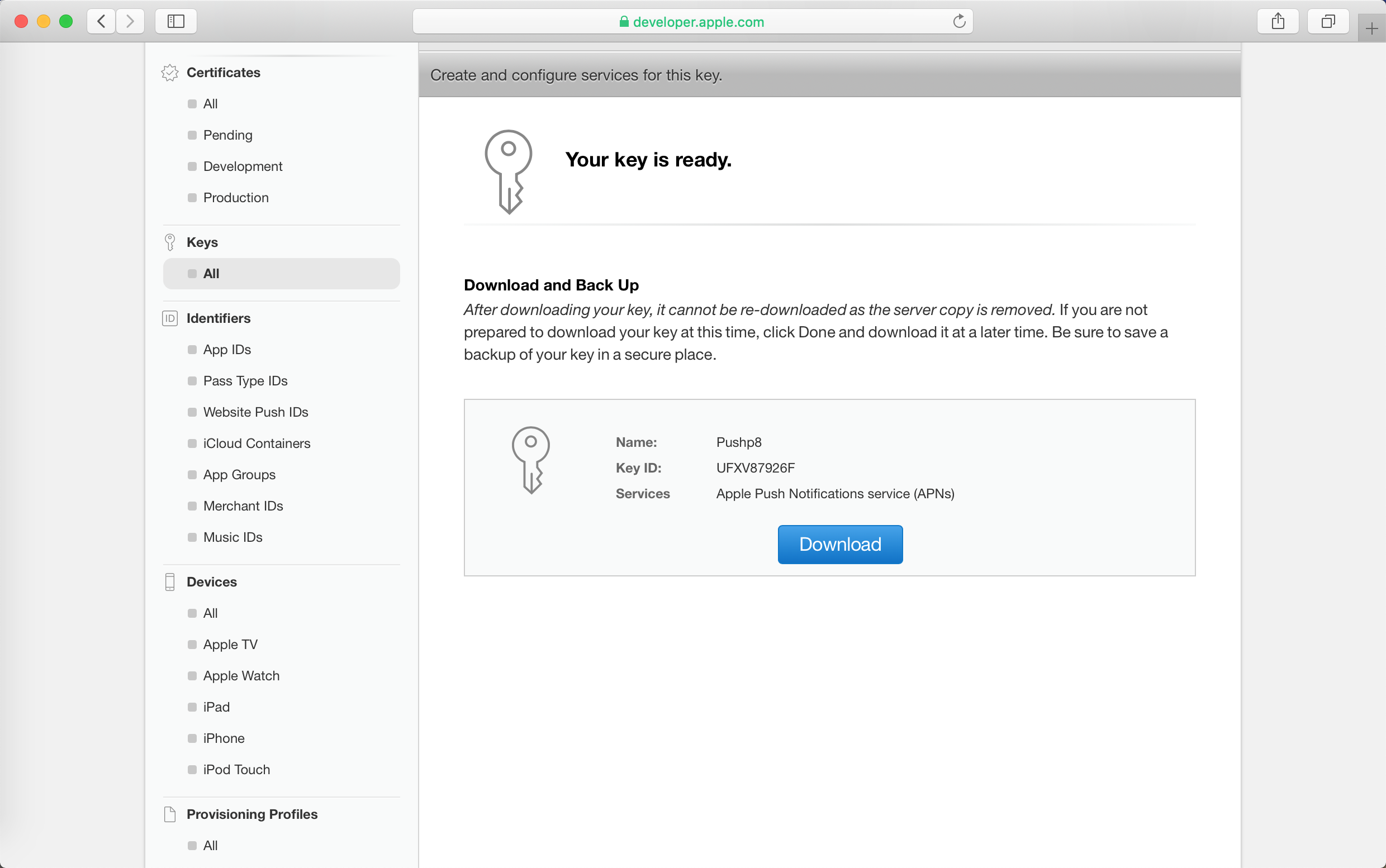Show all tabs overview icon
1386x868 pixels.
[1328, 22]
